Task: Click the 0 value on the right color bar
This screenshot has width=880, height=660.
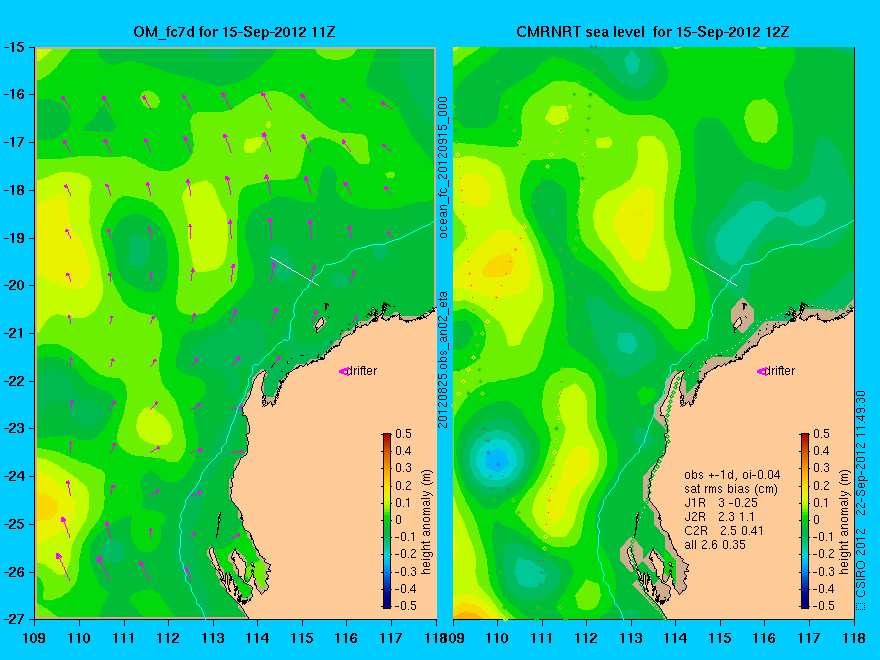Action: 817,520
